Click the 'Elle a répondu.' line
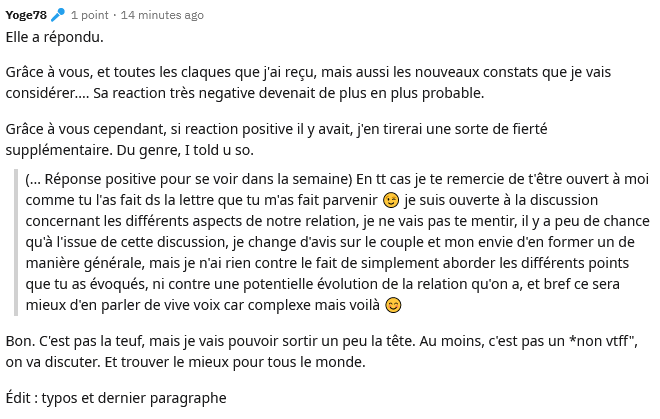 point(54,37)
